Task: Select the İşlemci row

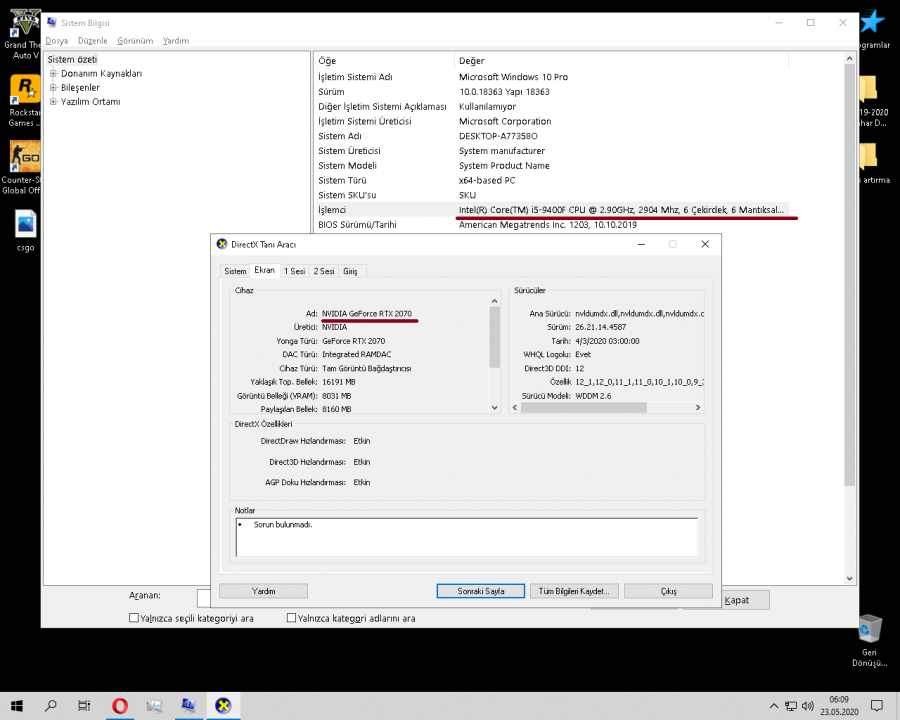Action: 551,210
